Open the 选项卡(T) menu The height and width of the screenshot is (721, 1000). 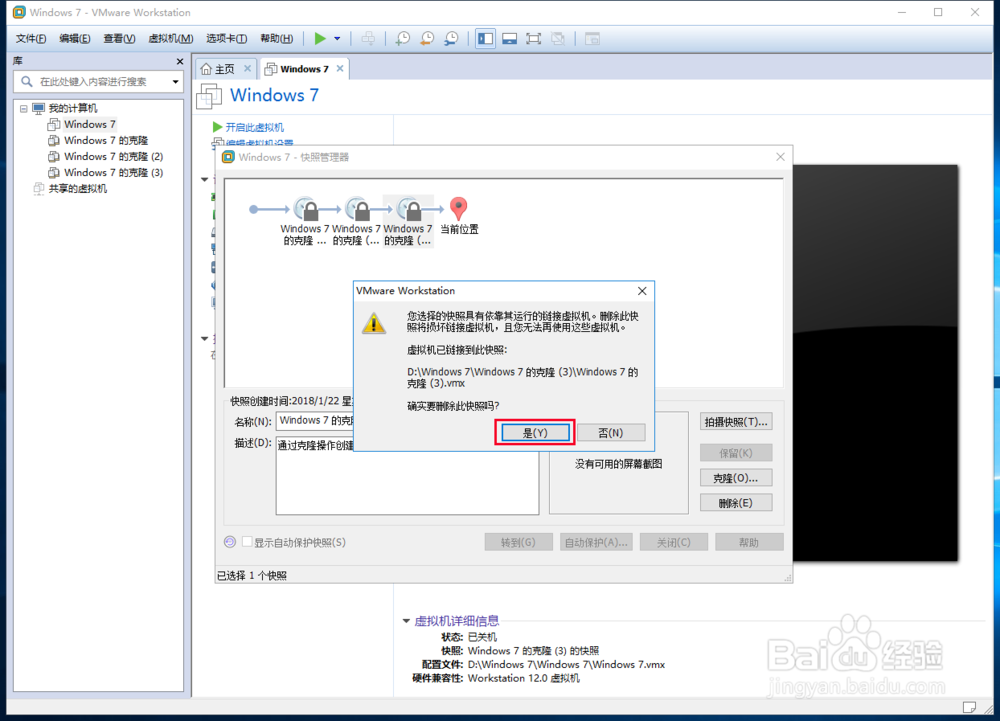(x=226, y=39)
